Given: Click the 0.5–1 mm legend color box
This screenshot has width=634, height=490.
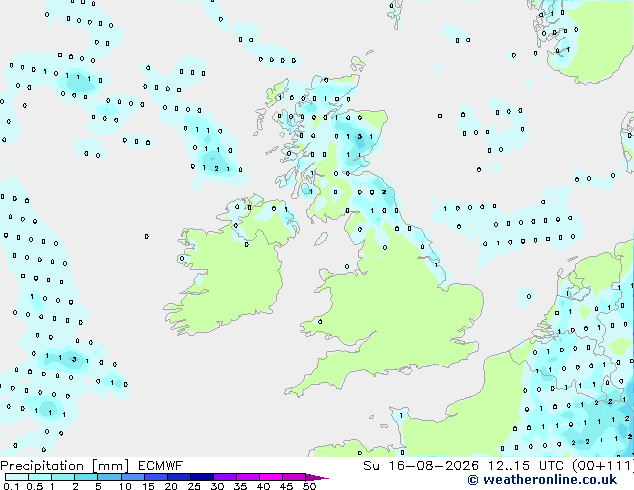Looking at the screenshot, I should click(x=40, y=477).
